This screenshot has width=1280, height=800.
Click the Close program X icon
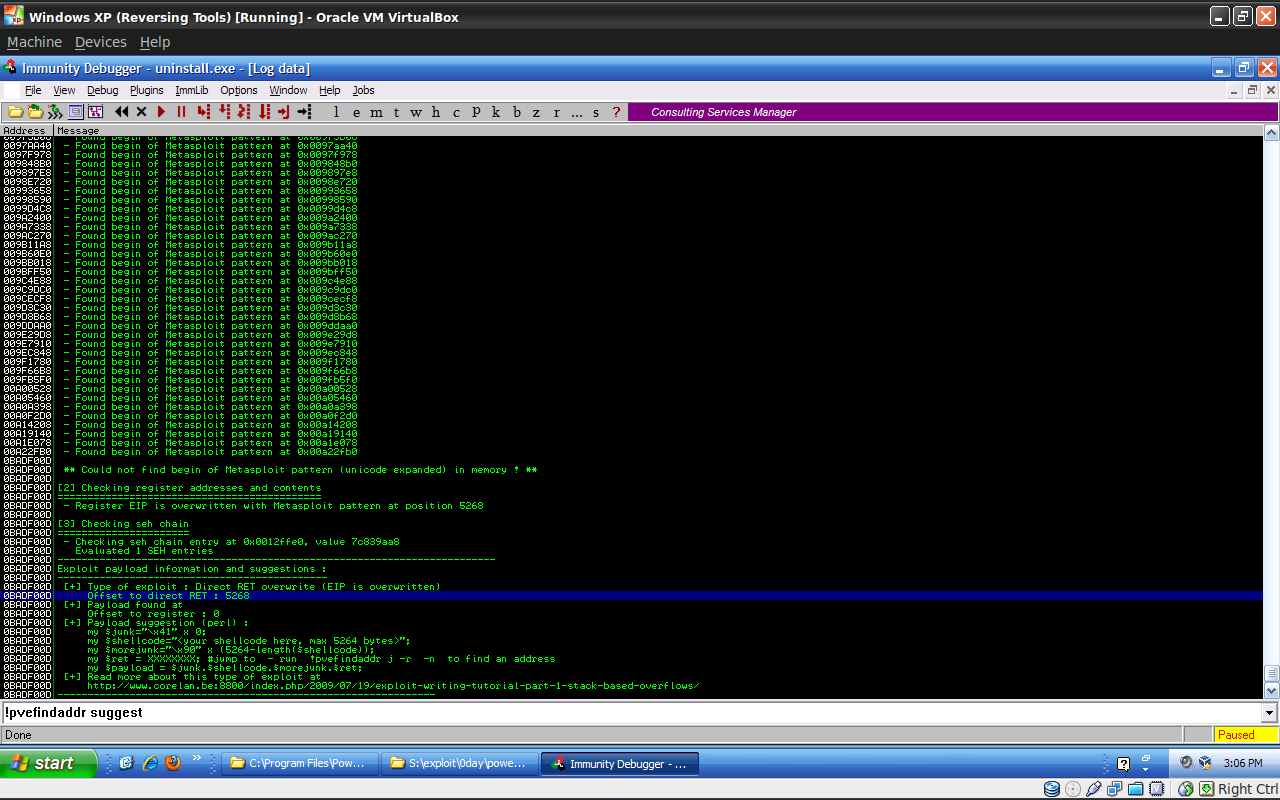[x=141, y=112]
